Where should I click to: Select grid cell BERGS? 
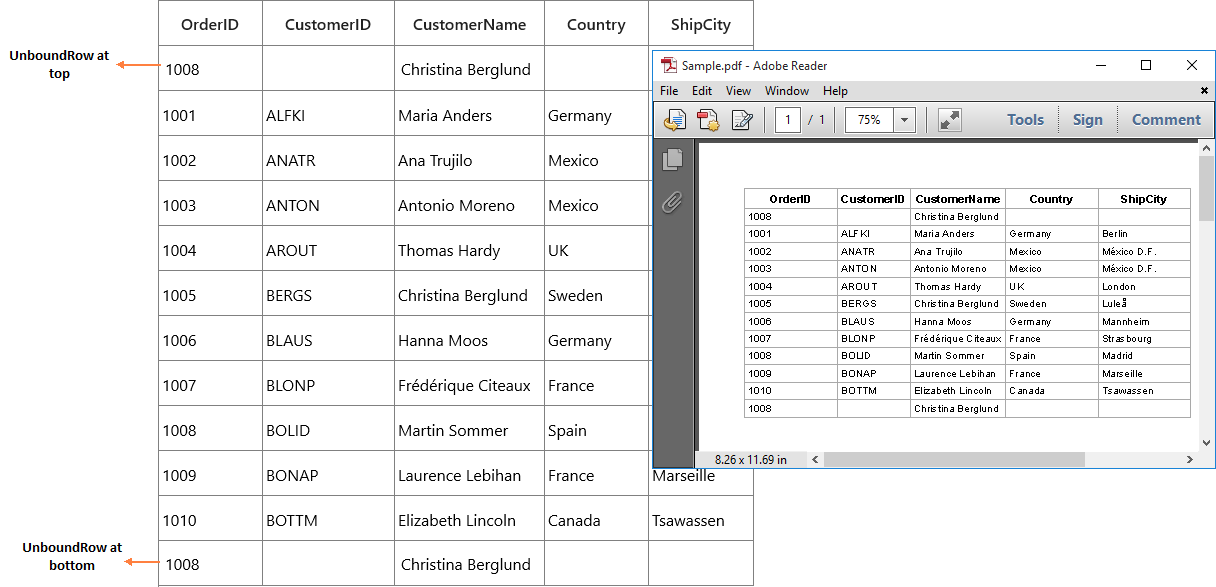pos(328,295)
